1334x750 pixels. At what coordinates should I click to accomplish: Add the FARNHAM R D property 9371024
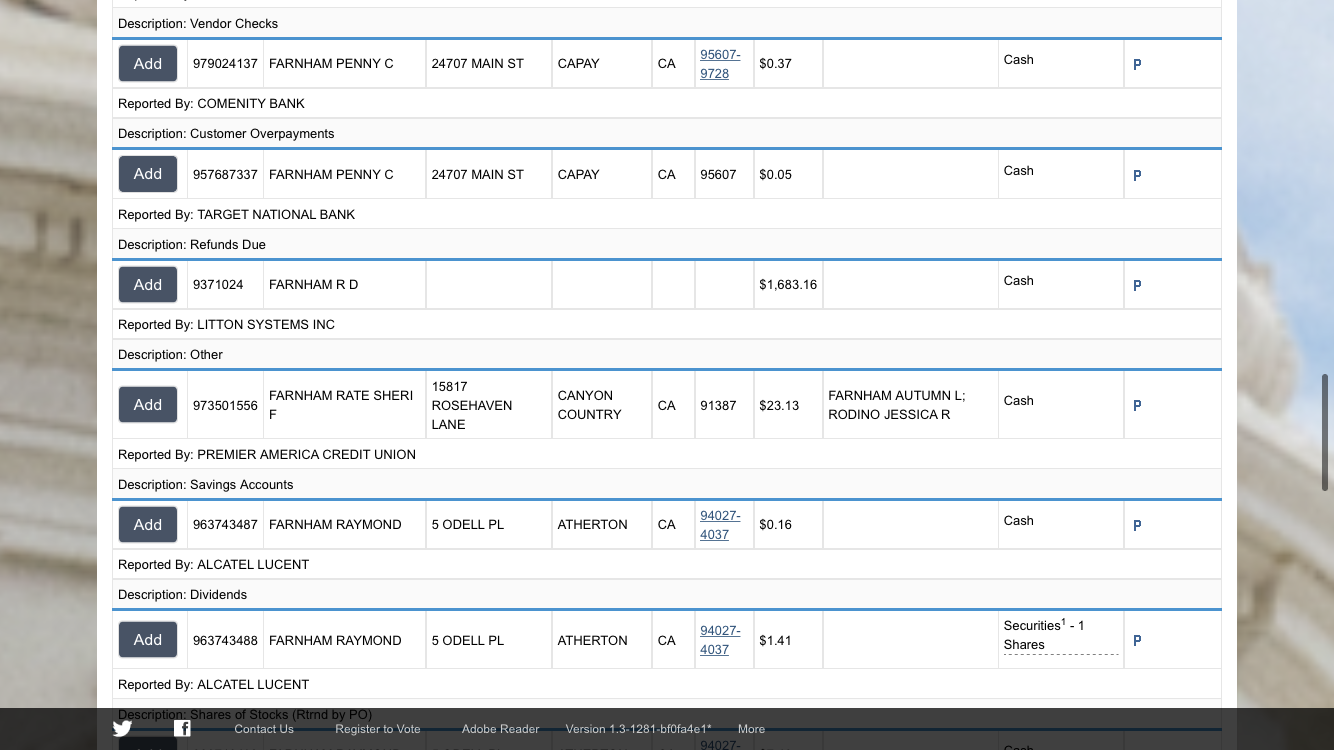coord(148,285)
